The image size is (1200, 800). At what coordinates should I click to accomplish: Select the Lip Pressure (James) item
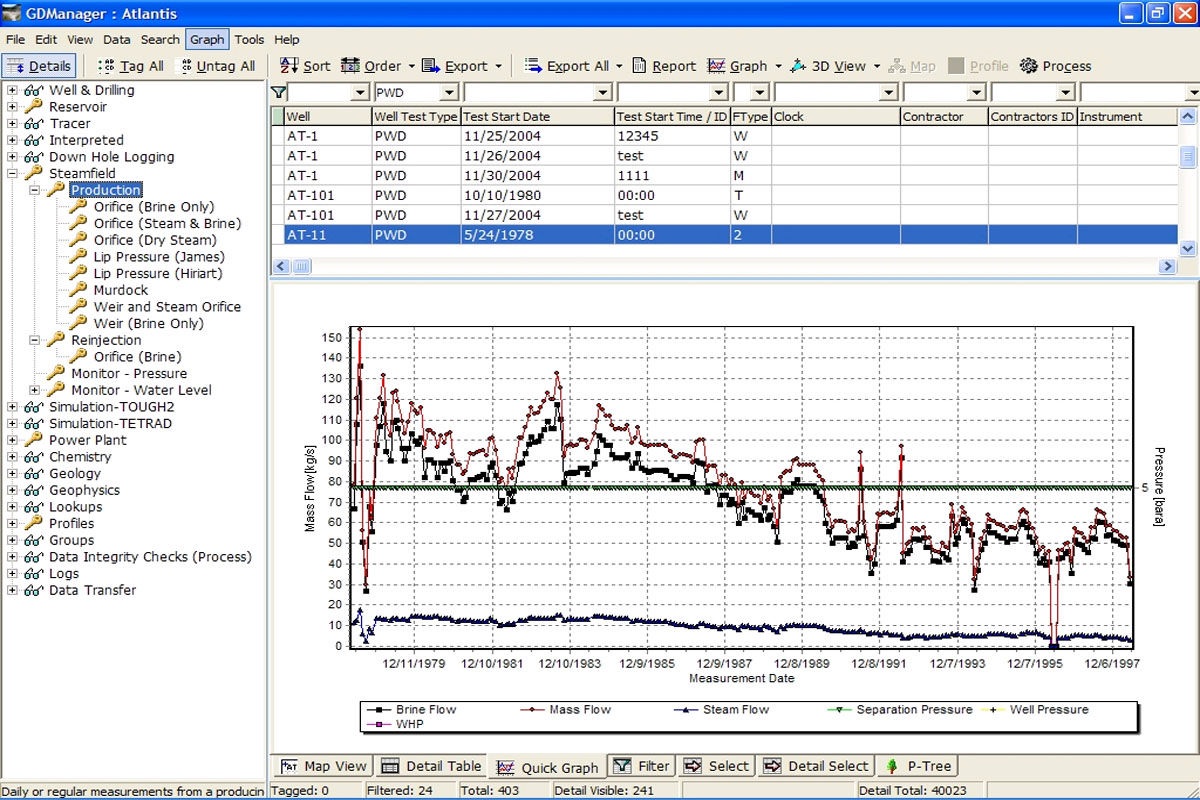tap(158, 257)
